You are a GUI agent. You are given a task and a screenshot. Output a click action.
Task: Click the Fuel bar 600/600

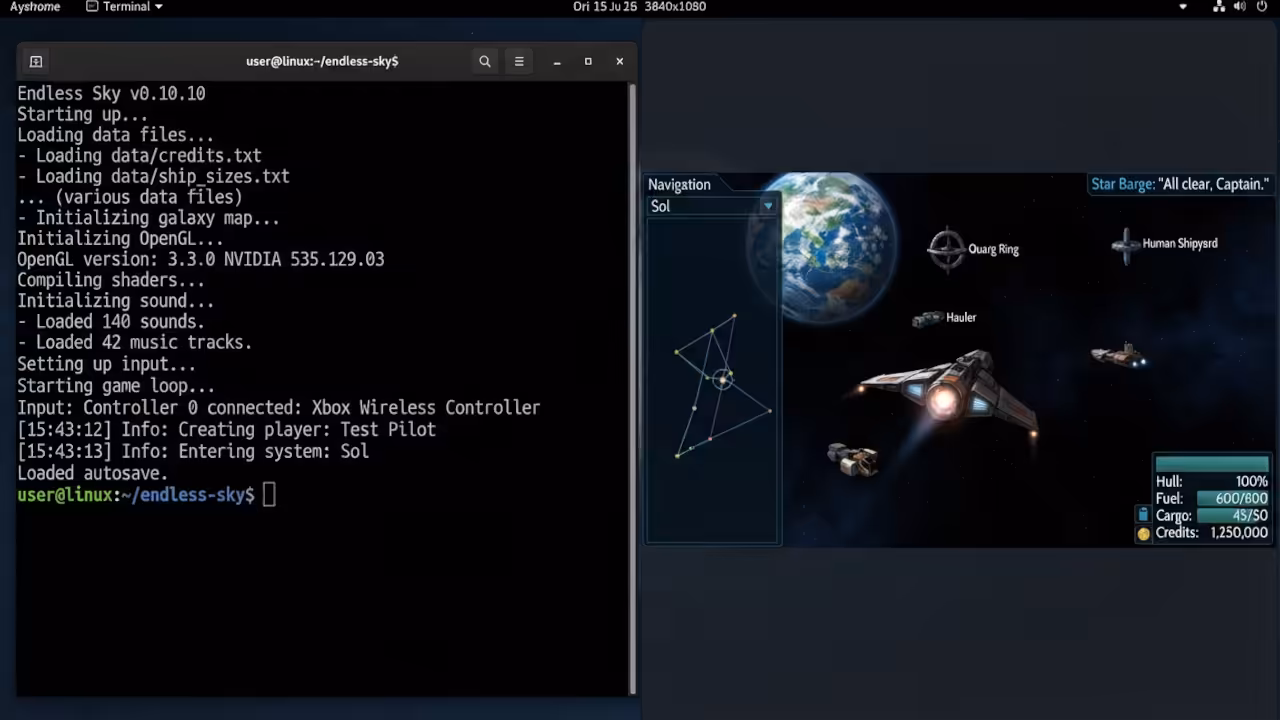pyautogui.click(x=1233, y=498)
